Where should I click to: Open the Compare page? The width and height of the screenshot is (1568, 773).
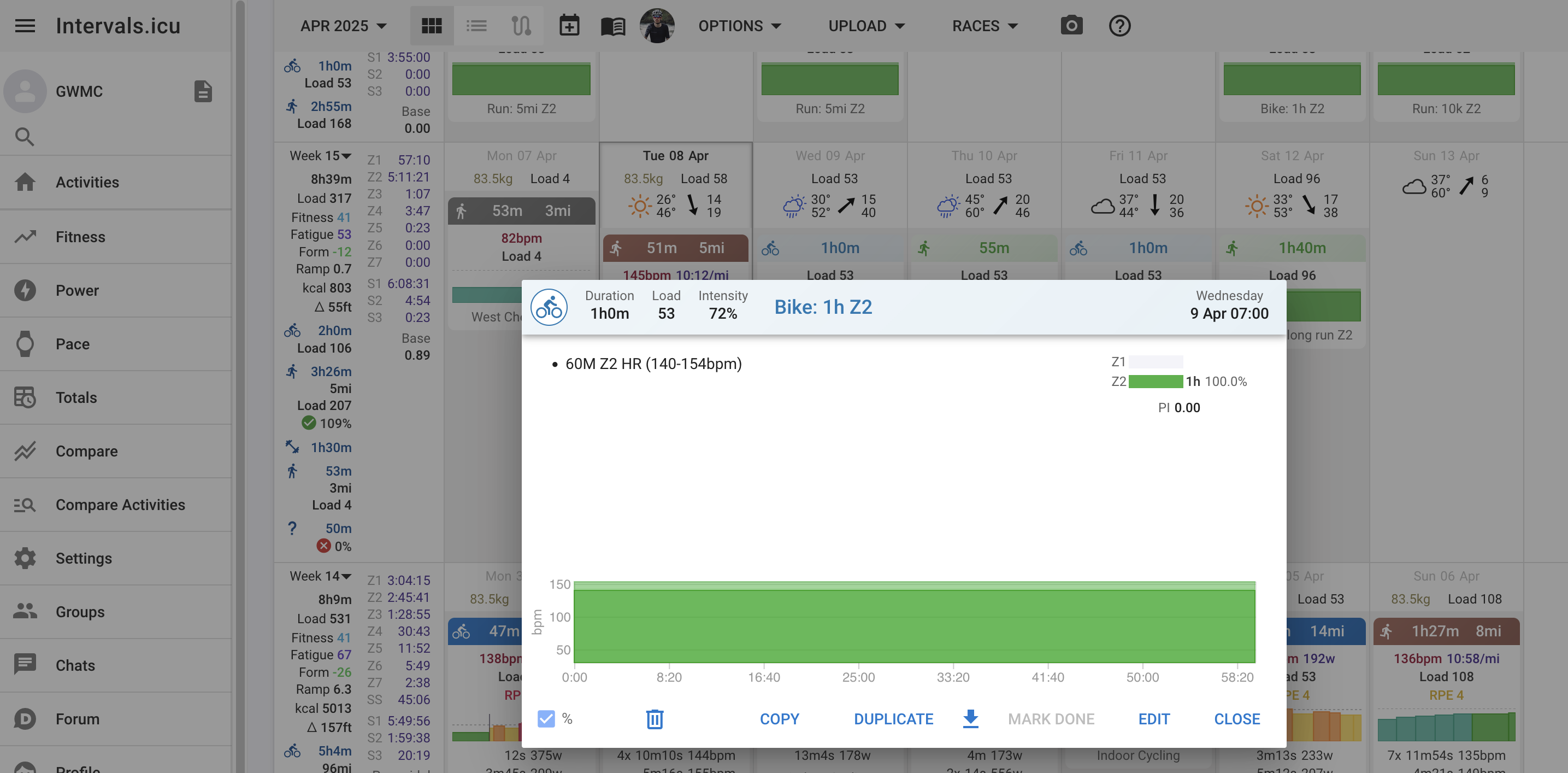point(116,451)
